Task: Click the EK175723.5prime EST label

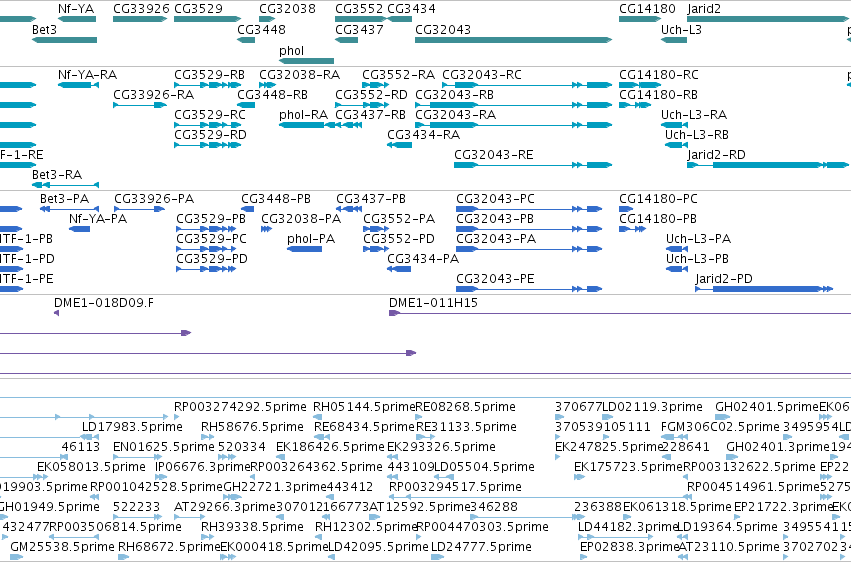Action: tap(628, 467)
